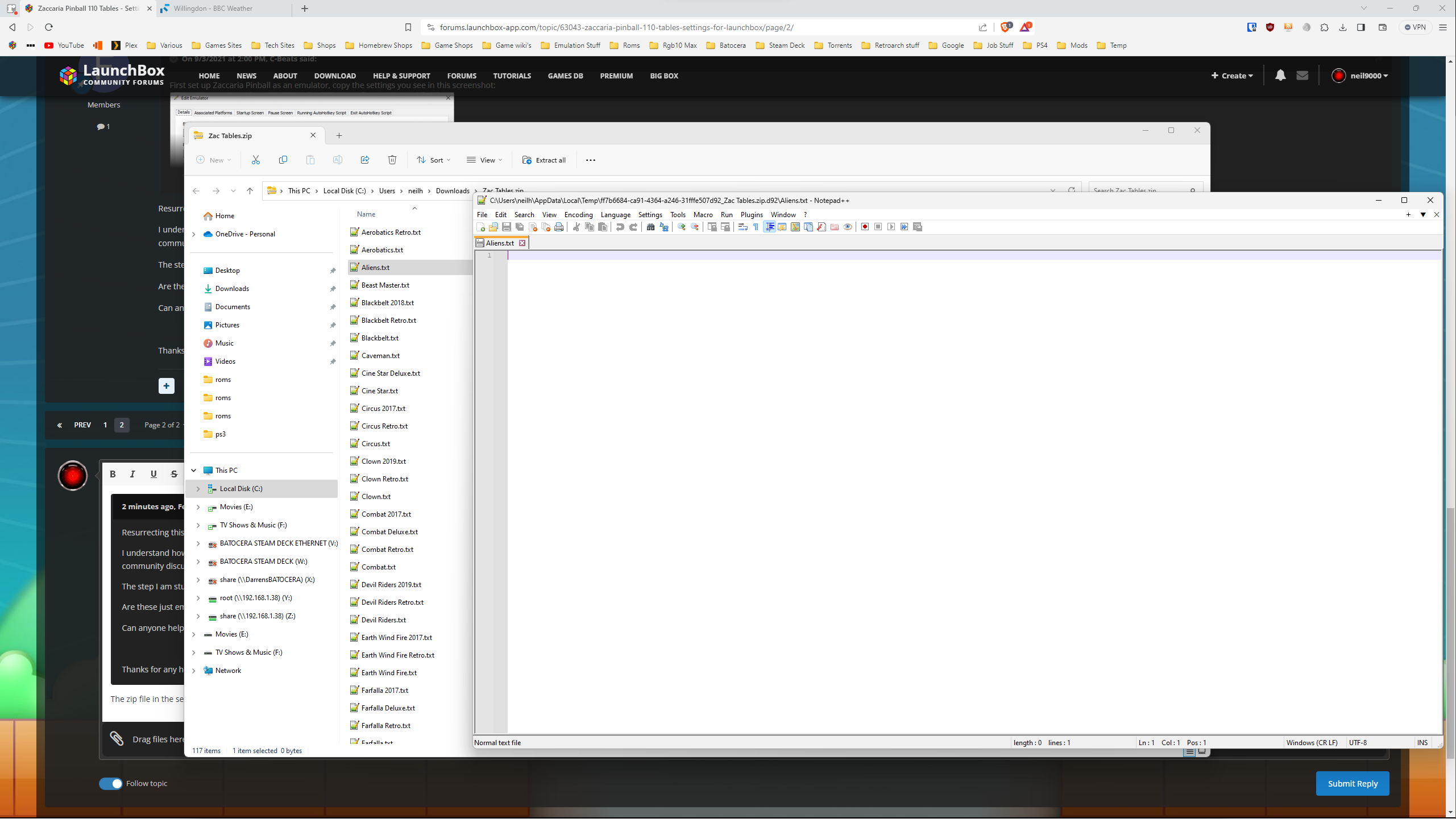
Task: Click the Open file icon in Notepad++
Action: (x=493, y=227)
